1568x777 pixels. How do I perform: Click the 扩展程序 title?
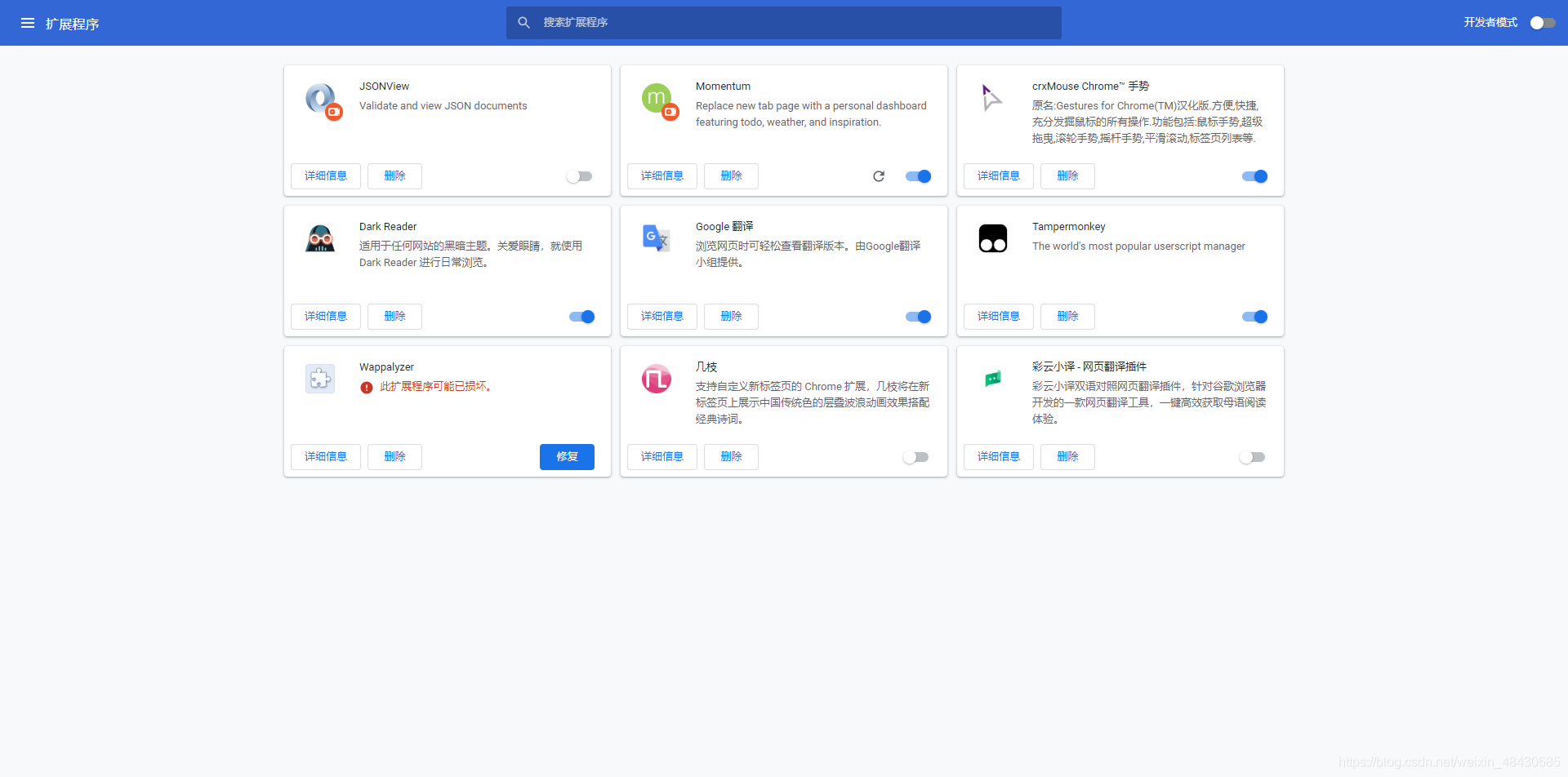pos(73,24)
